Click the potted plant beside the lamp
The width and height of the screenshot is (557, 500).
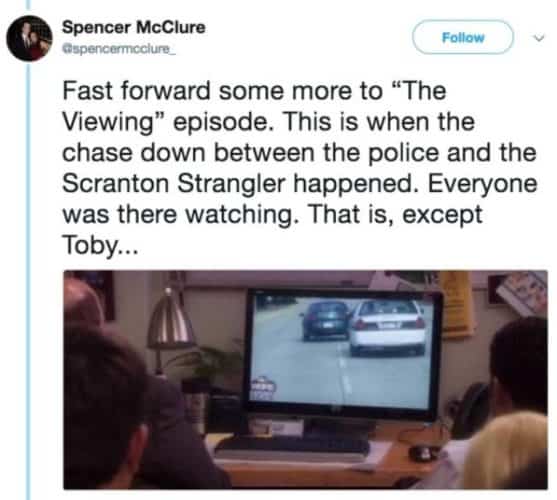coord(208,363)
